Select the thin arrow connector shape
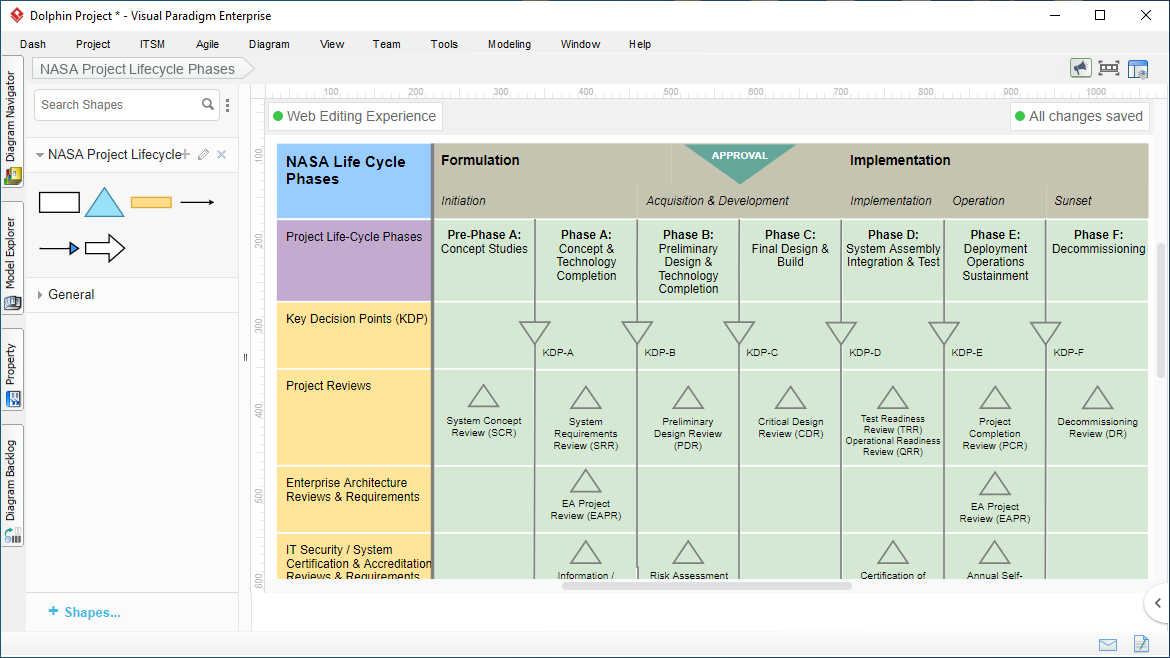 coord(198,202)
